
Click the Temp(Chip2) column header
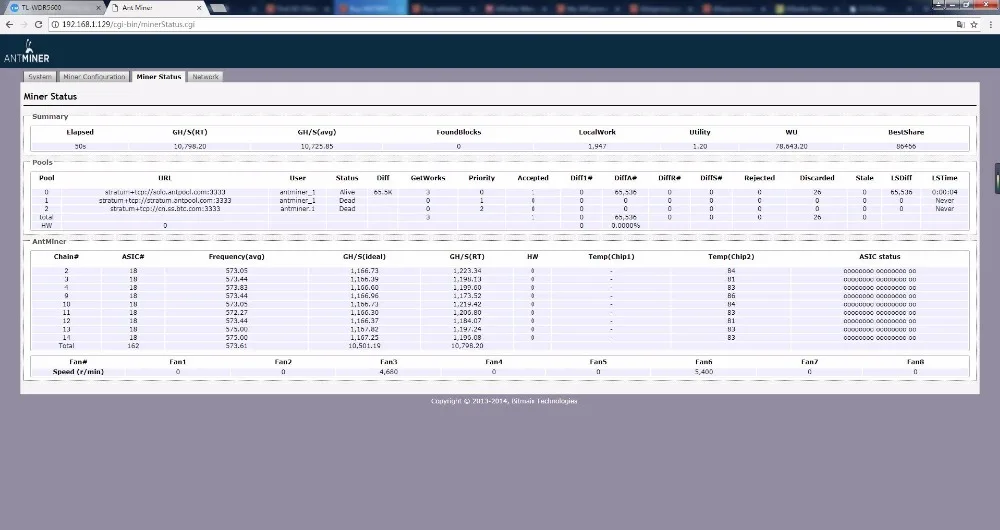pos(731,256)
